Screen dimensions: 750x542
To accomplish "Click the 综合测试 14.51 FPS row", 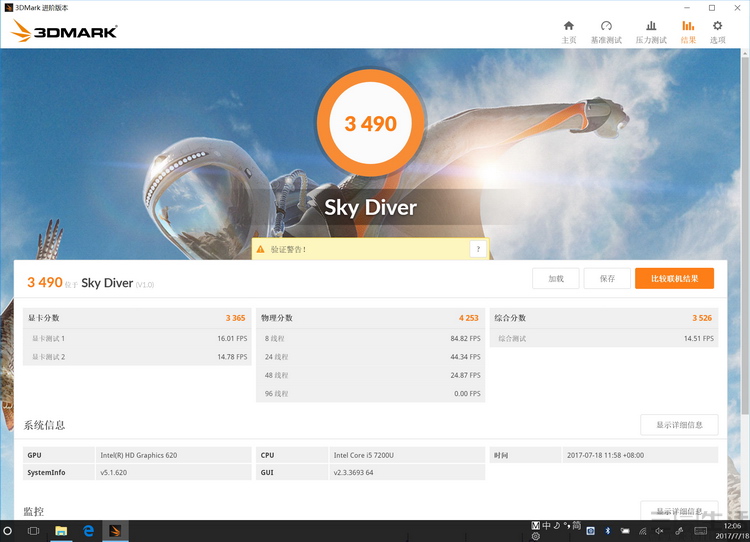I will [604, 338].
